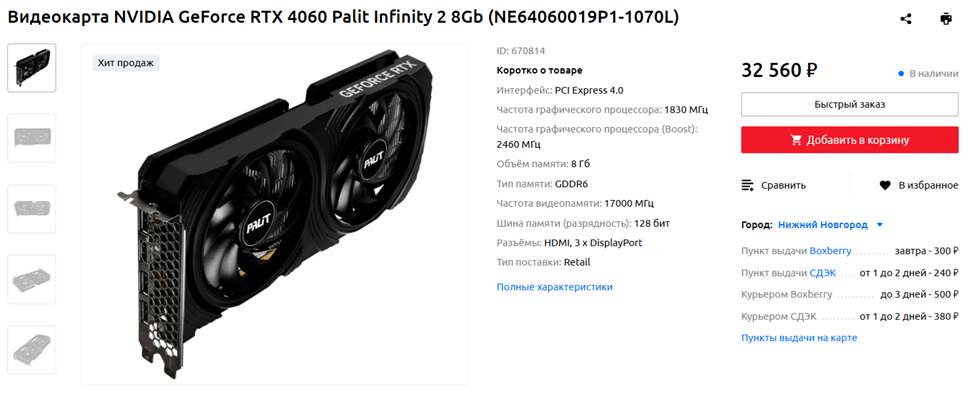The image size is (974, 400).
Task: Select the first product thumbnail
Action: [32, 68]
